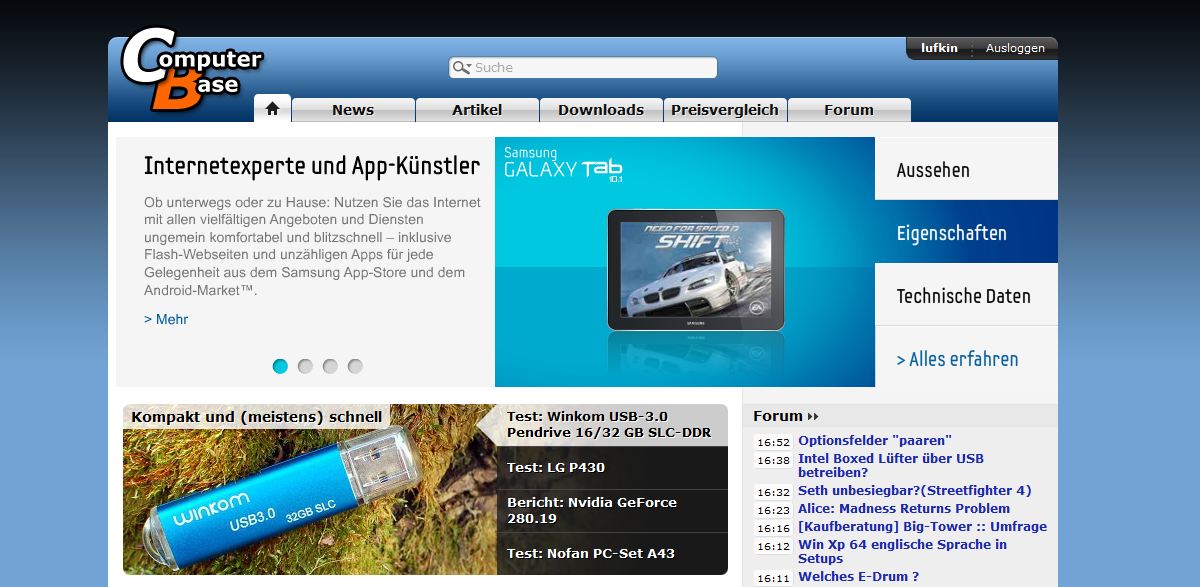Click into the Suche search field
The image size is (1200, 587).
pos(583,68)
